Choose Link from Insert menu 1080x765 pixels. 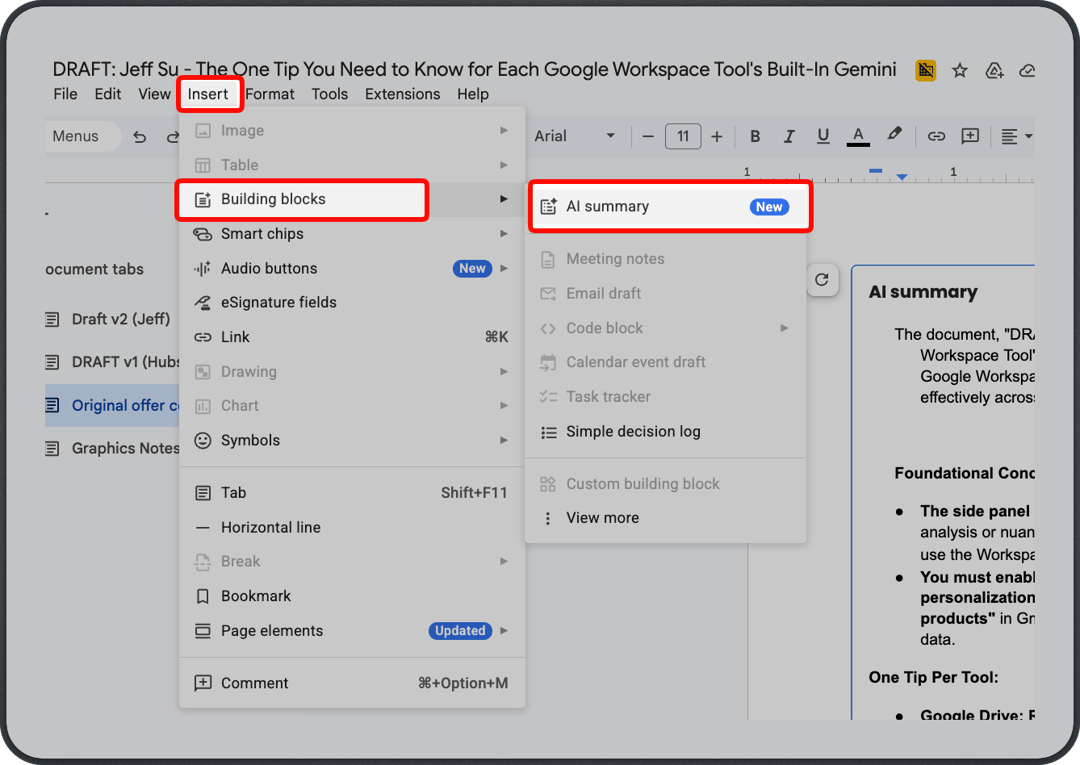(352, 337)
